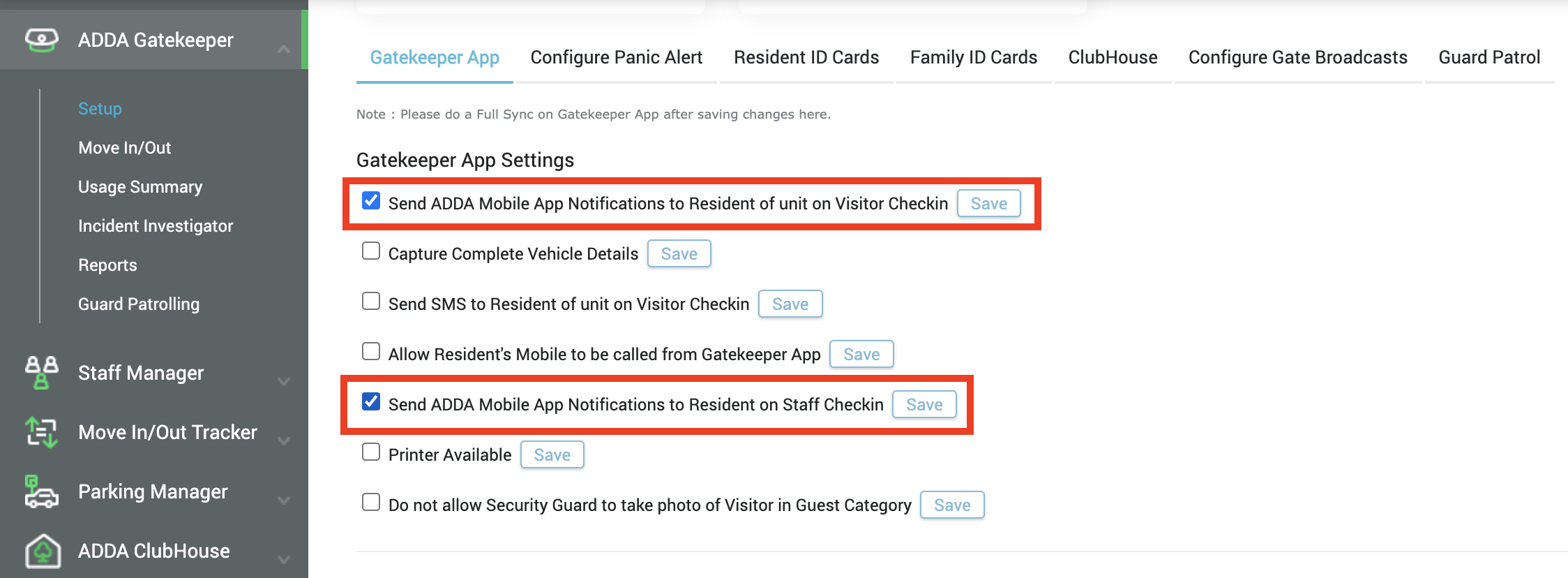Expand the Staff Manager section

pyautogui.click(x=283, y=382)
